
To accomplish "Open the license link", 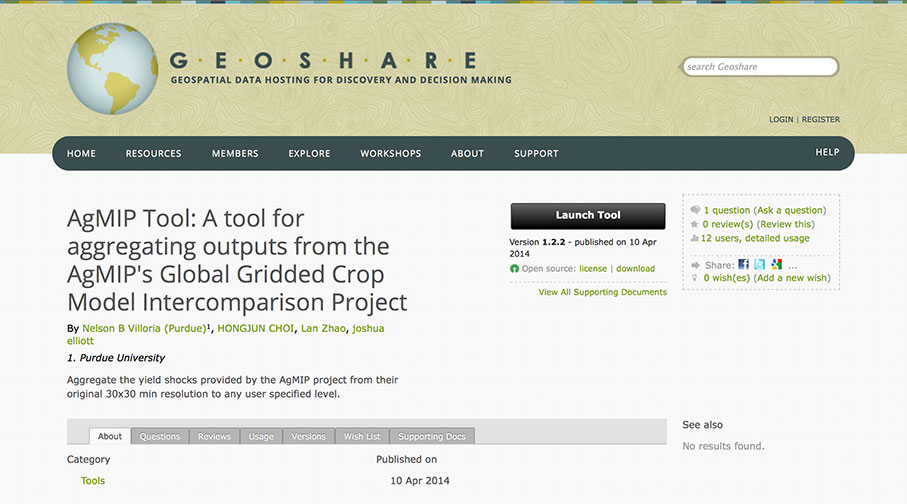I will 593,268.
